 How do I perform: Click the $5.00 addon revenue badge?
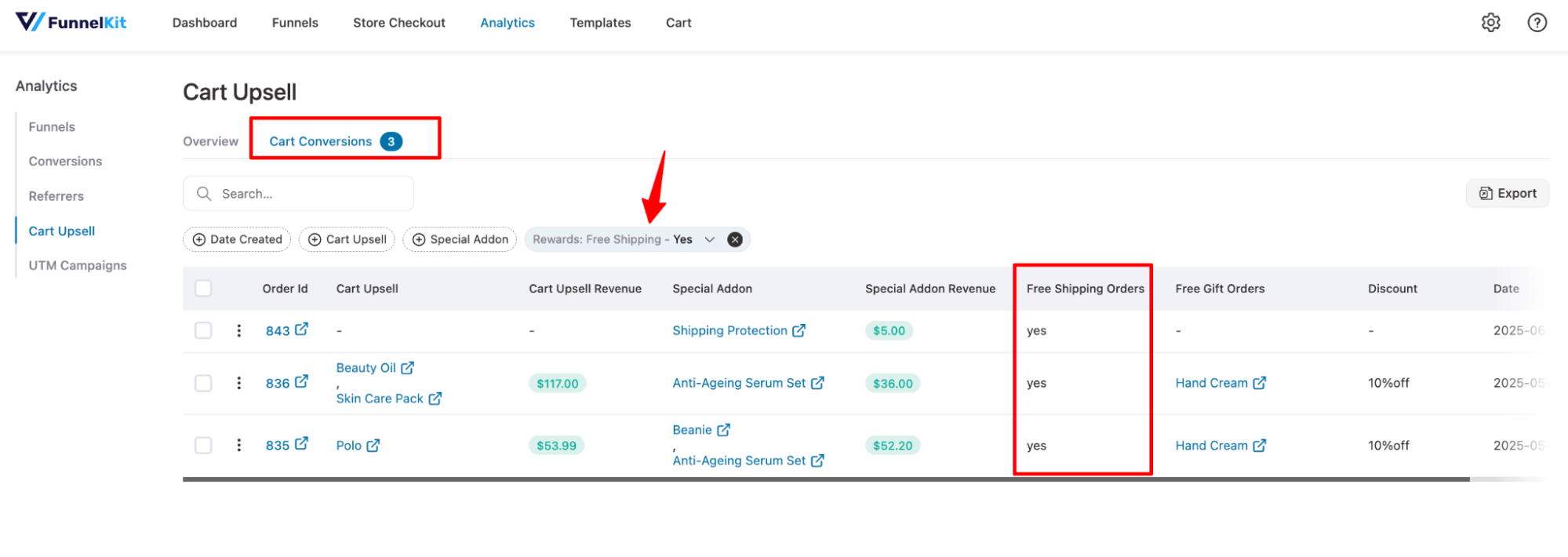[889, 330]
